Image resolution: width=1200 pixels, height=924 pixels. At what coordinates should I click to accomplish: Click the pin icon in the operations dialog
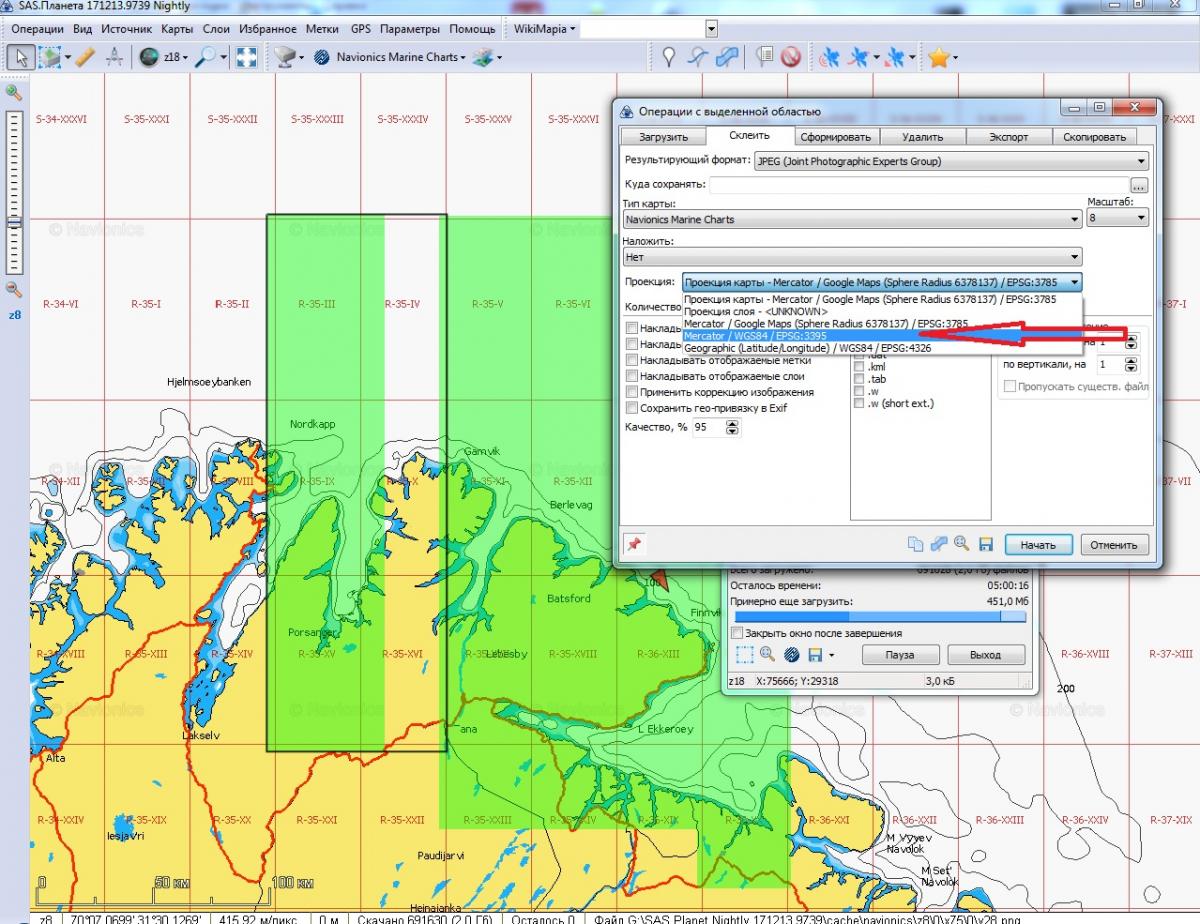pyautogui.click(x=632, y=544)
